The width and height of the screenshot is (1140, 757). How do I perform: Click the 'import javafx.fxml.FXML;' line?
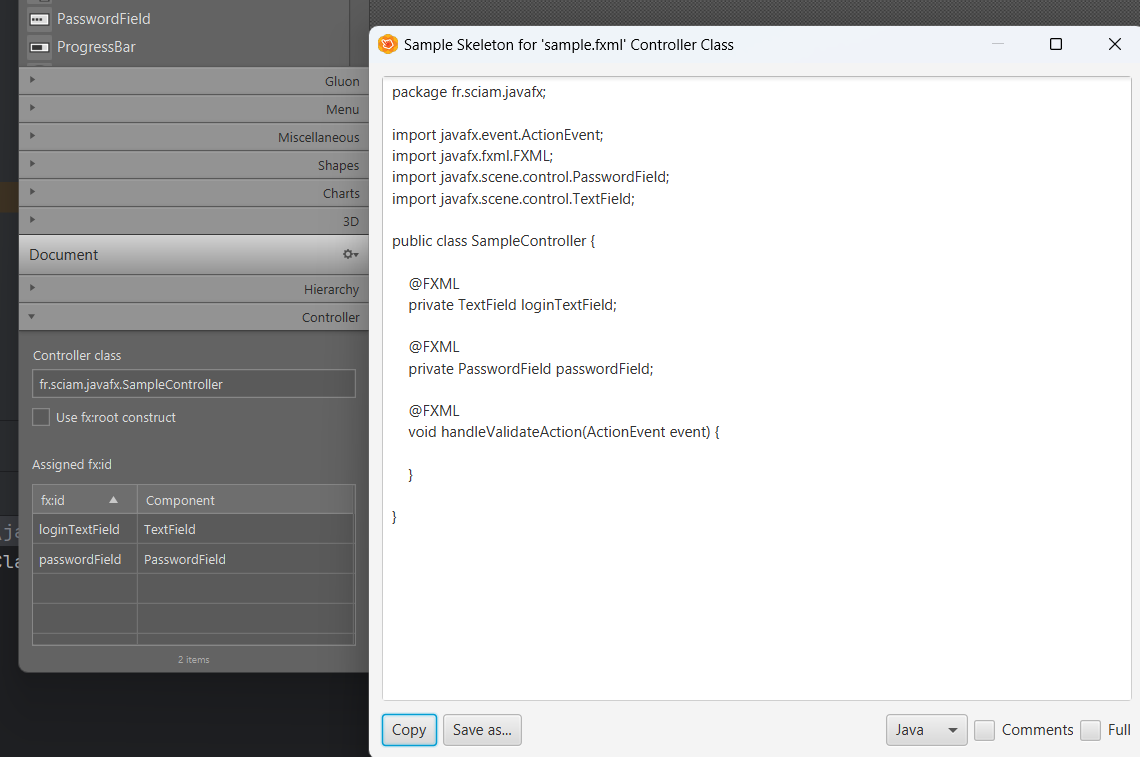pyautogui.click(x=473, y=156)
